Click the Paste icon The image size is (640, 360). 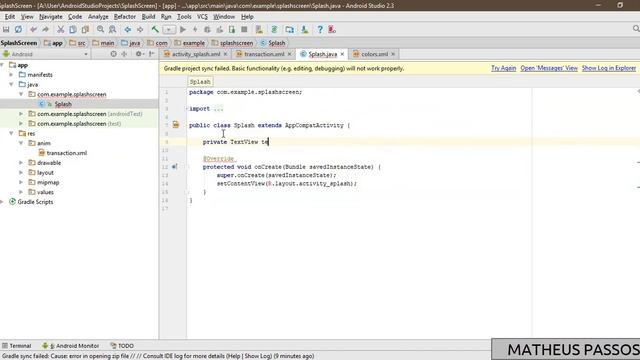point(85,29)
